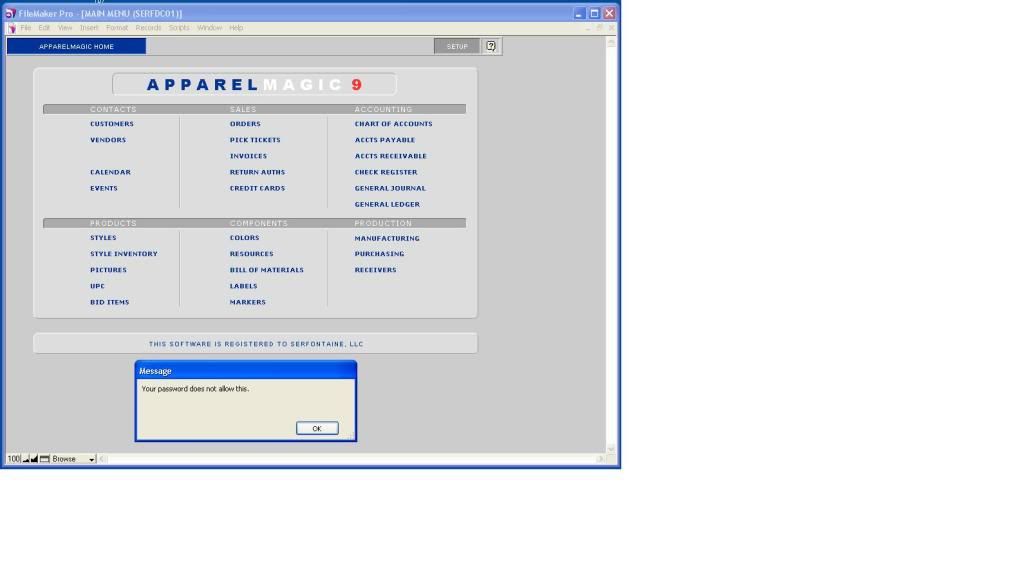Click the ApparelMagic 9 logo banner

(254, 84)
